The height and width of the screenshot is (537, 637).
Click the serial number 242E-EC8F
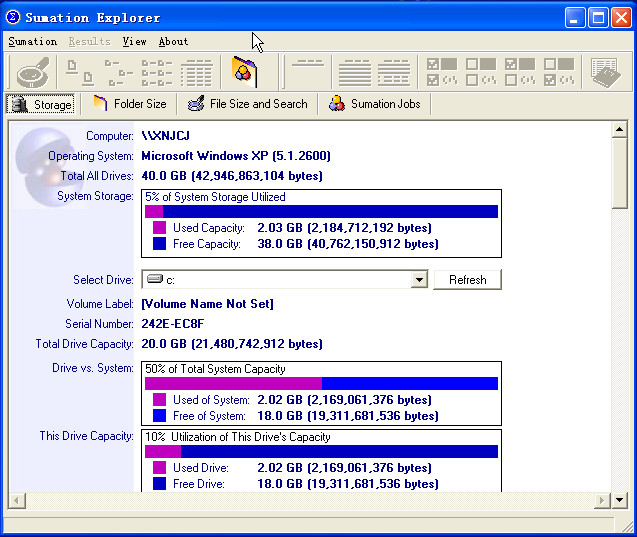173,324
